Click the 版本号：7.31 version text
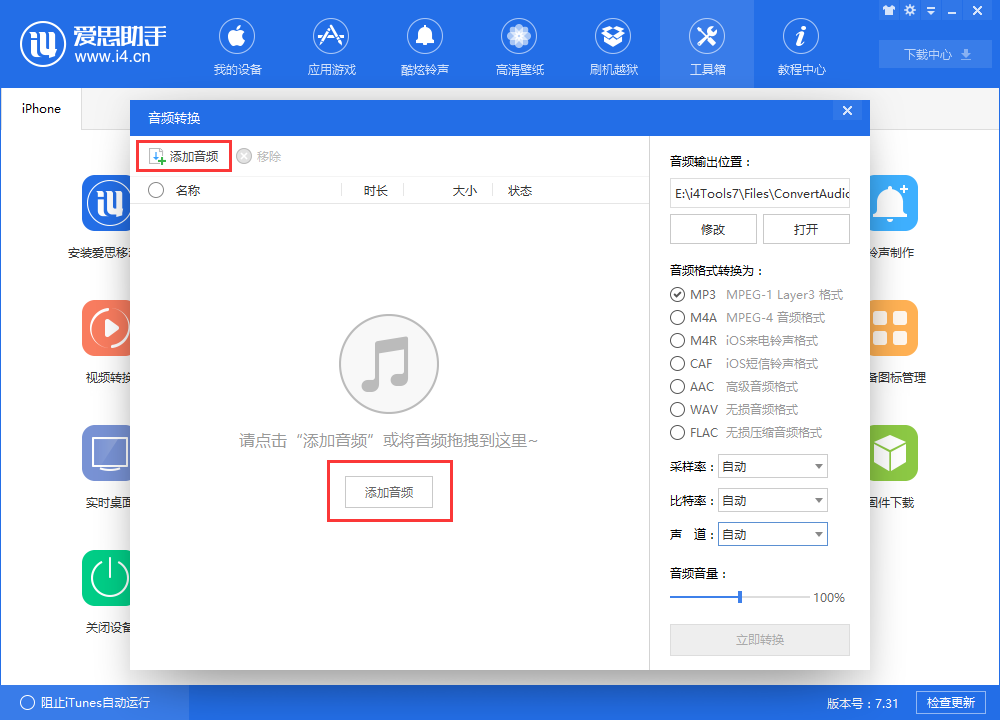The height and width of the screenshot is (720, 1000). pos(862,703)
